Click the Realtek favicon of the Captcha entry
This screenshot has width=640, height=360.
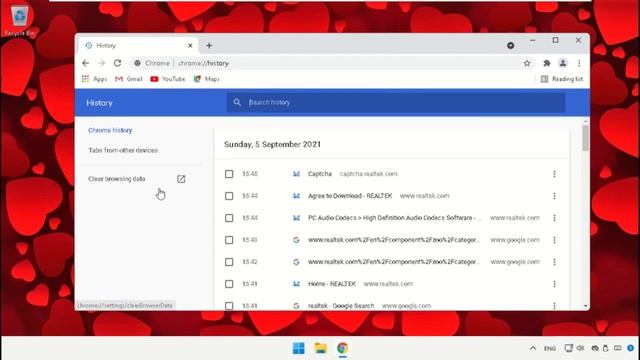(296, 174)
